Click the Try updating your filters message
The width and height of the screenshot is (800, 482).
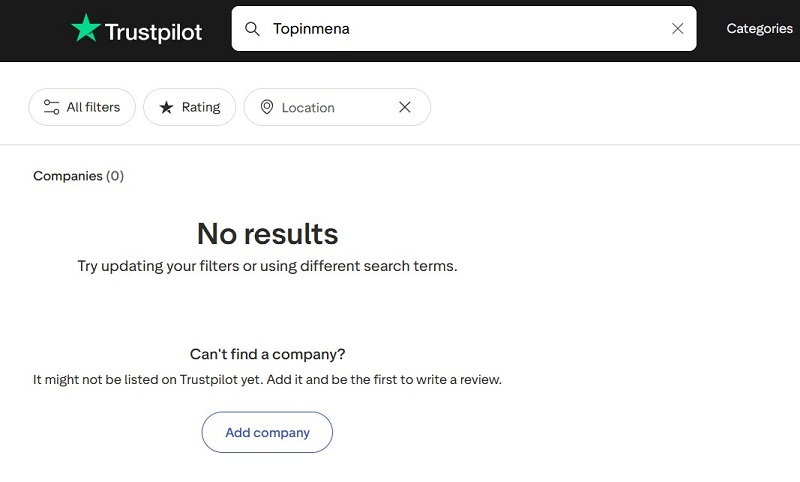click(x=267, y=267)
